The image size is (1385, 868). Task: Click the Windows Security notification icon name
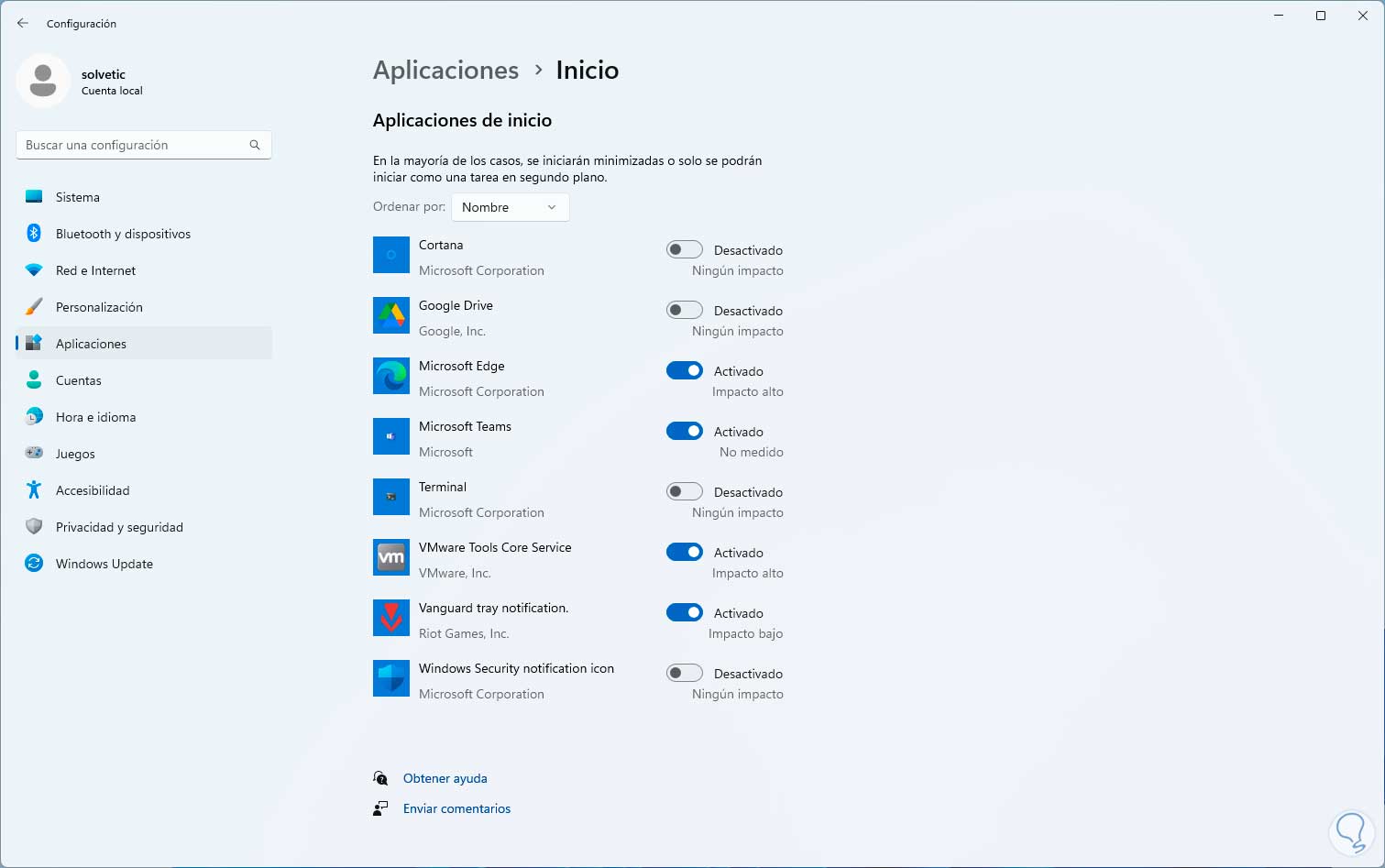(516, 668)
